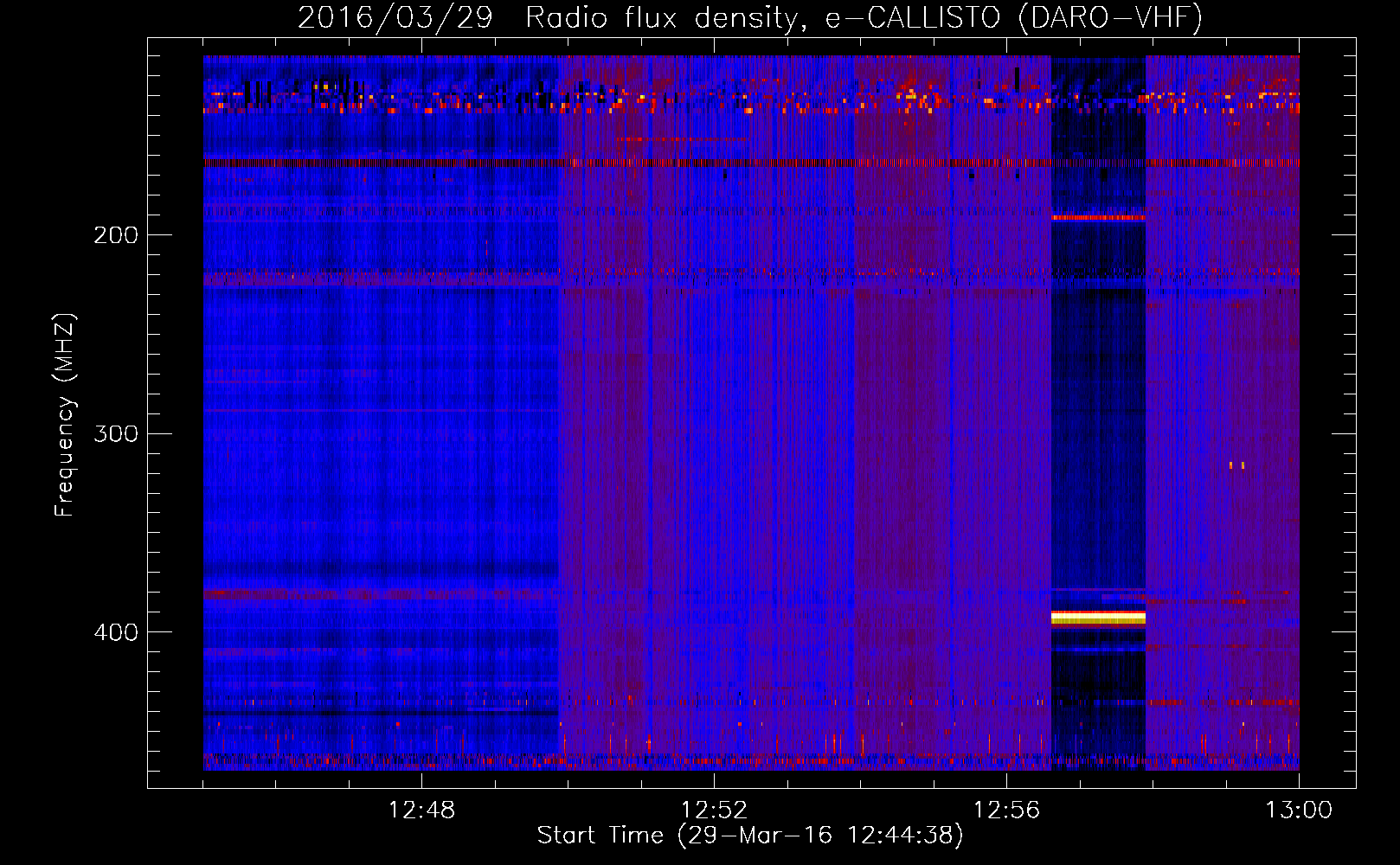
Task: Click the 300 frequency tick label
Action: pos(116,432)
